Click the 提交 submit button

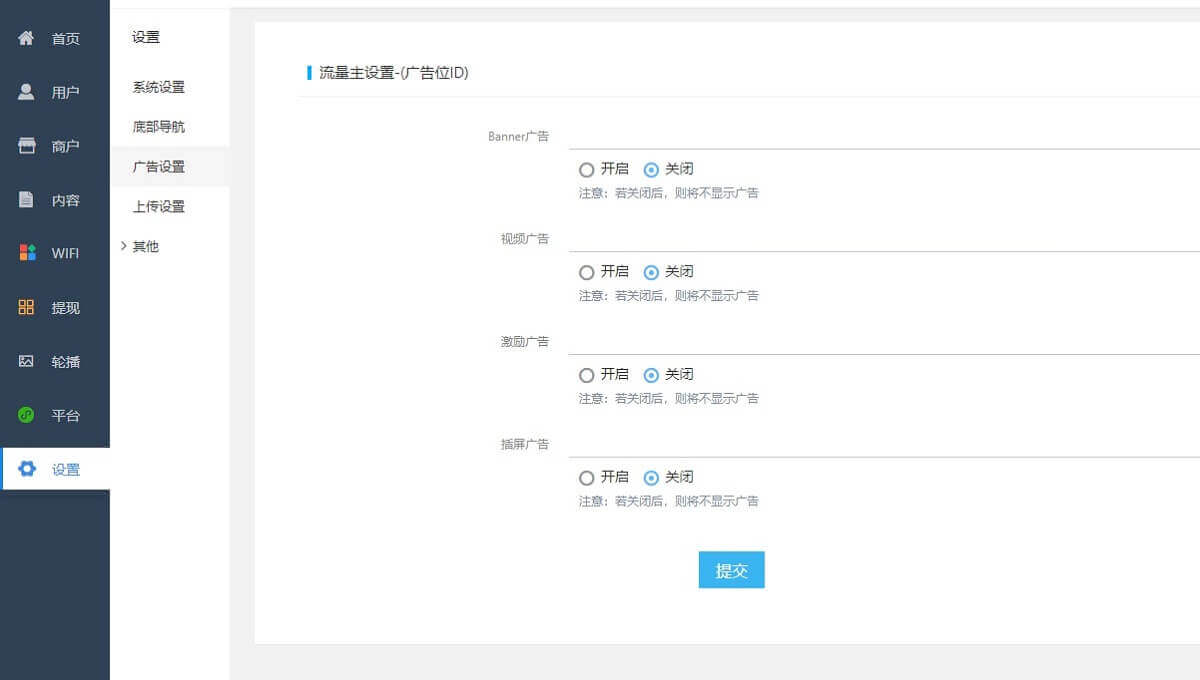click(x=731, y=569)
